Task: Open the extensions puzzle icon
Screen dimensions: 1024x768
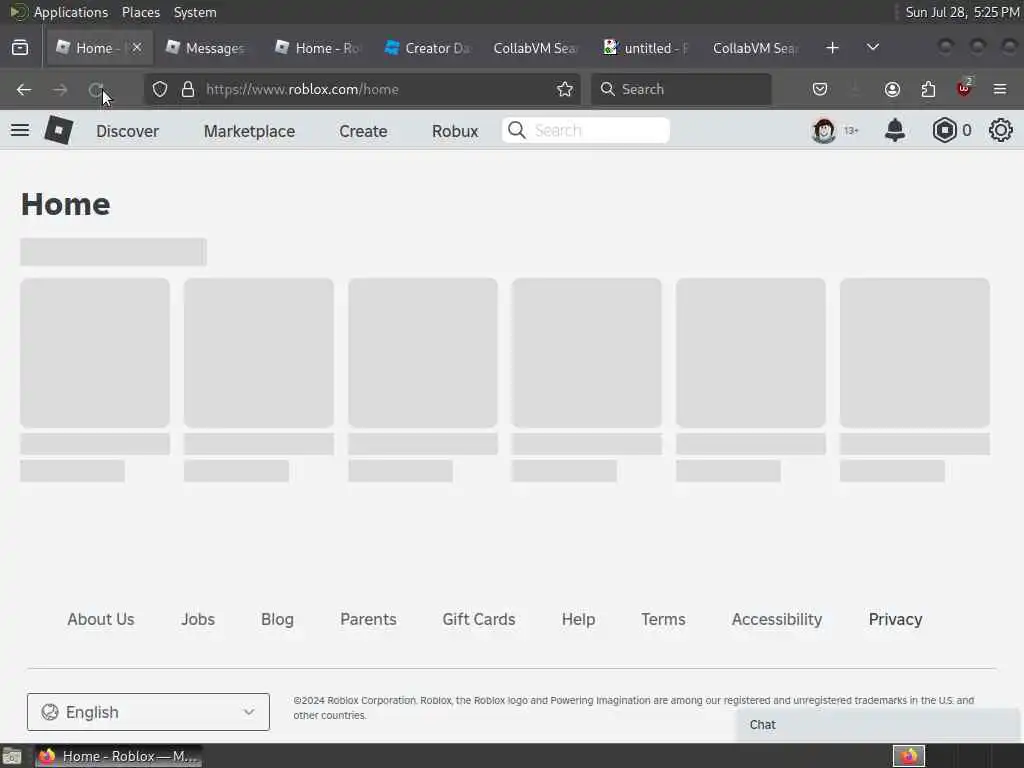Action: point(928,89)
